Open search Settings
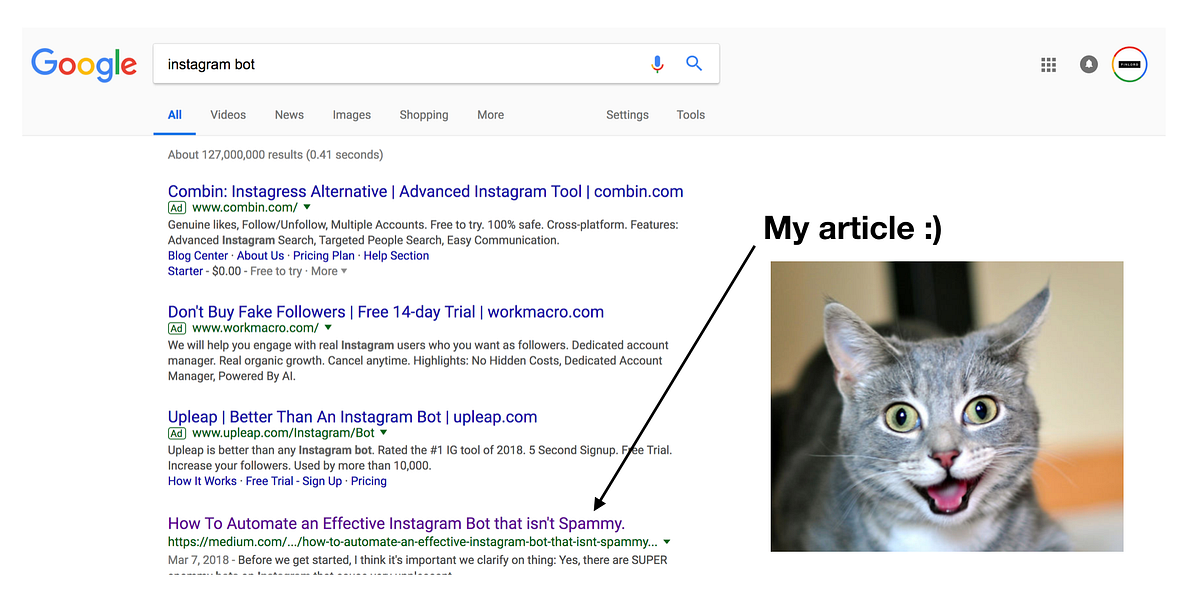Viewport: 1200px width, 608px height. [x=627, y=115]
